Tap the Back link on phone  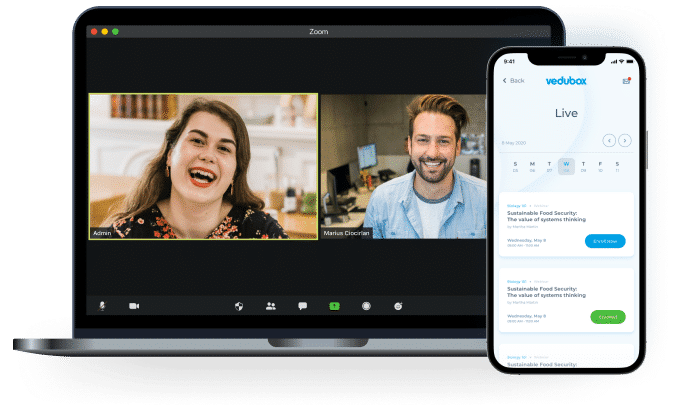click(513, 80)
